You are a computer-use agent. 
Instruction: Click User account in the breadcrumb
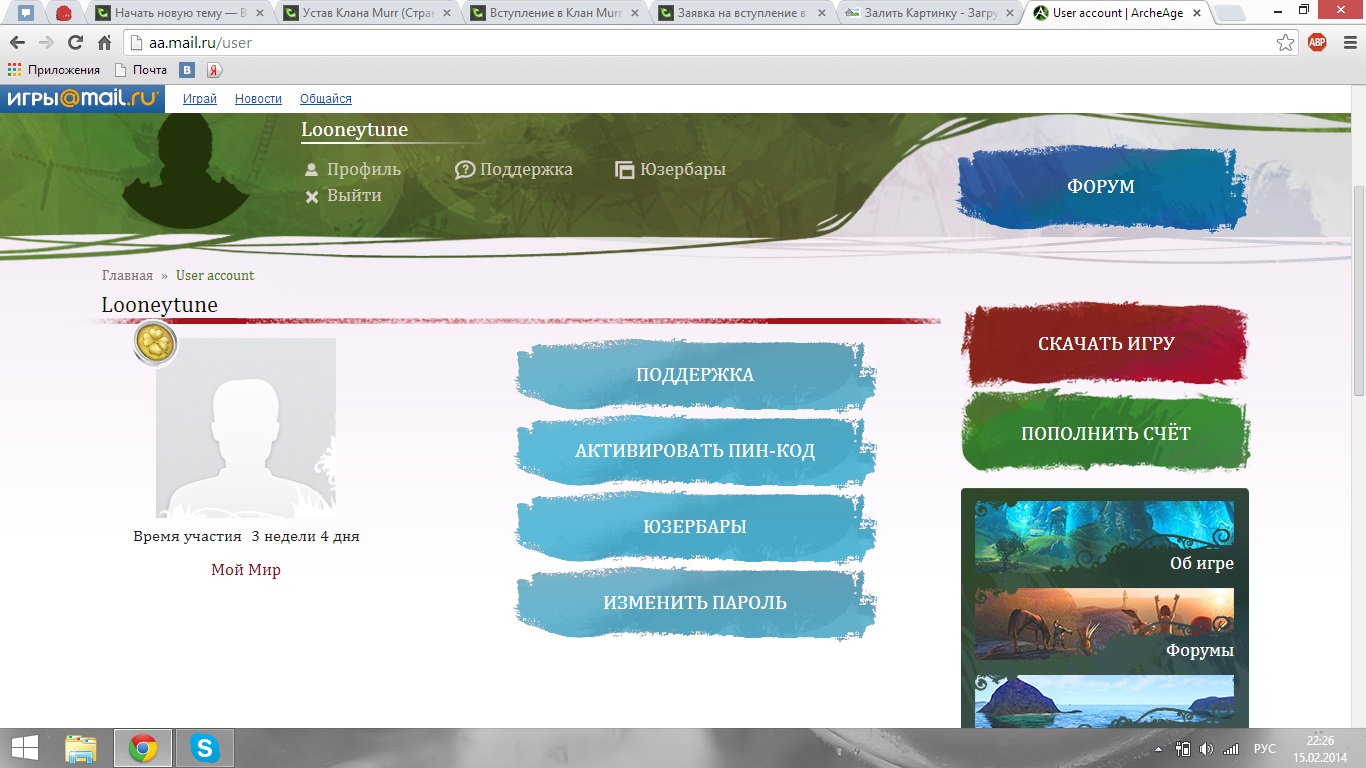tap(215, 275)
